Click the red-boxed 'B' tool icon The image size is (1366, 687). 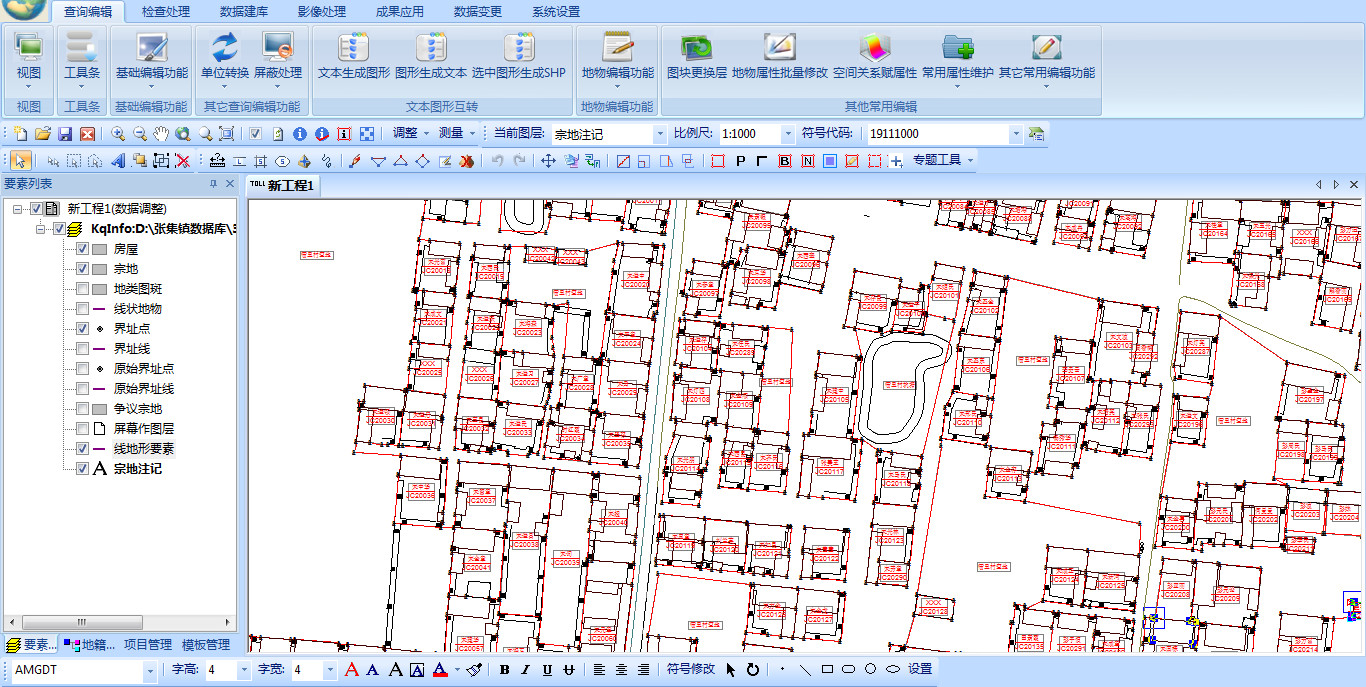tap(785, 160)
